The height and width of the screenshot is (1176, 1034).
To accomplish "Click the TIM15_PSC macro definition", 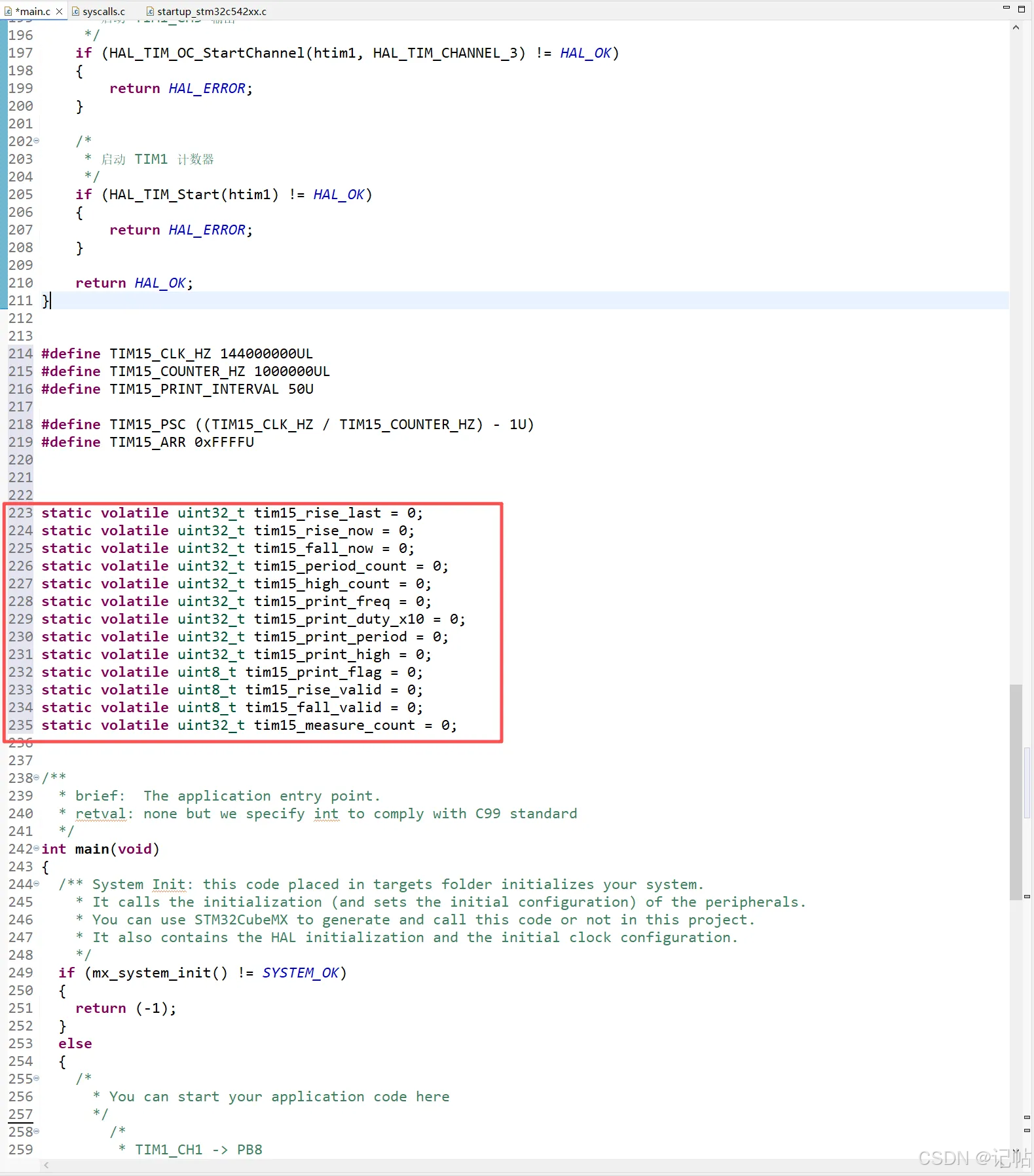I will [x=287, y=425].
